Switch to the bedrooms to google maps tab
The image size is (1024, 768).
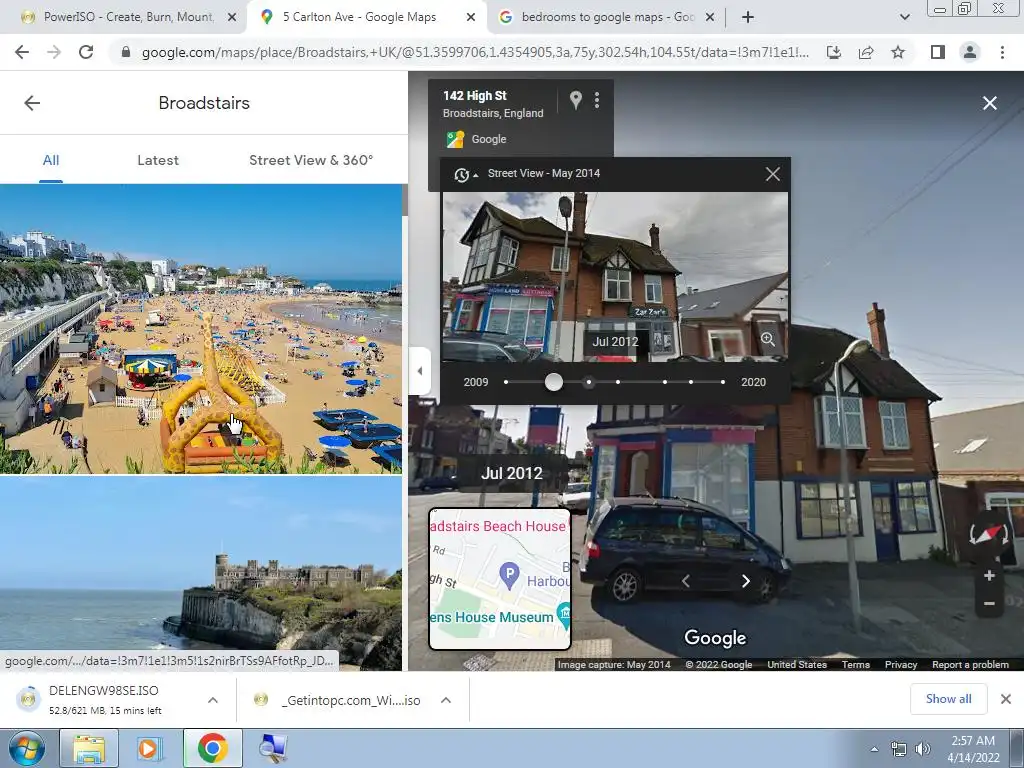pos(606,18)
